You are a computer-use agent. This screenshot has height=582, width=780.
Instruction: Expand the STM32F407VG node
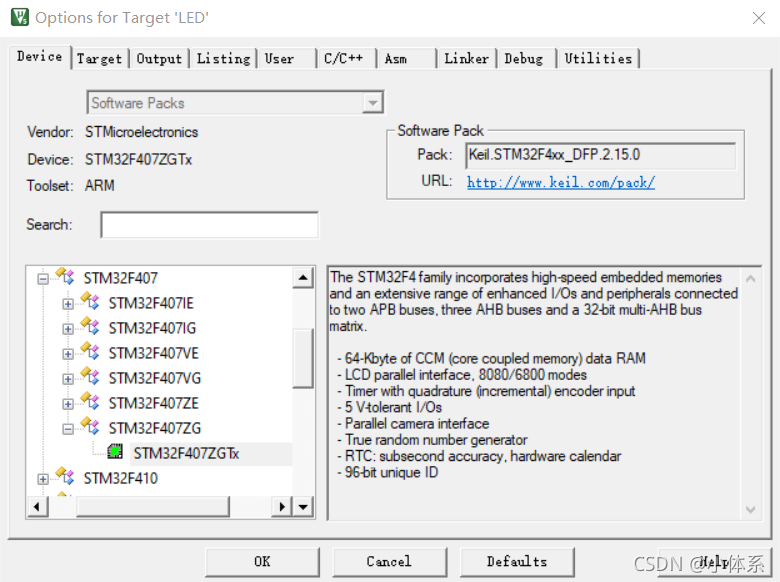click(x=68, y=379)
